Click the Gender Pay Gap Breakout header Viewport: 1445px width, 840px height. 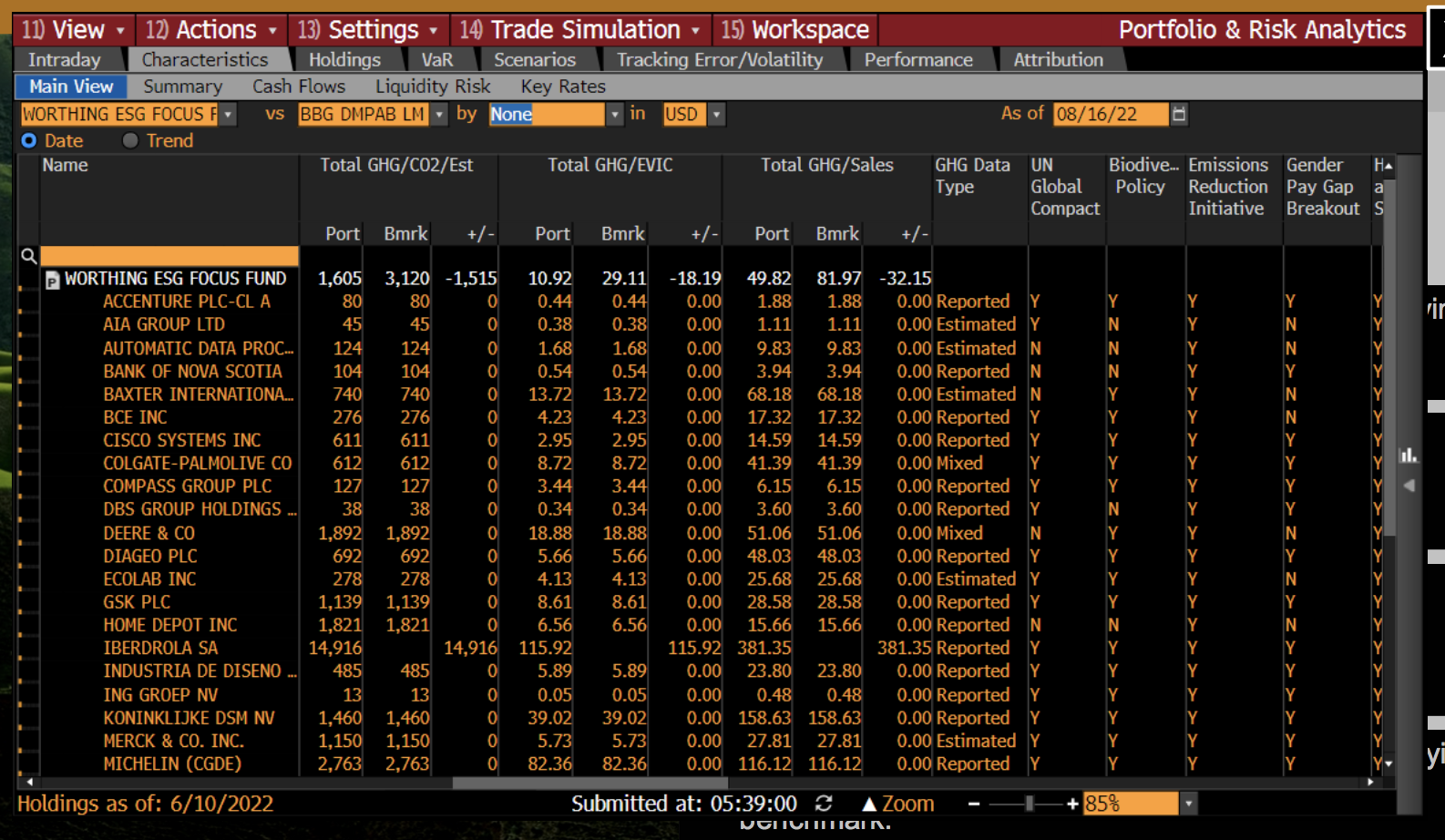tap(1323, 187)
